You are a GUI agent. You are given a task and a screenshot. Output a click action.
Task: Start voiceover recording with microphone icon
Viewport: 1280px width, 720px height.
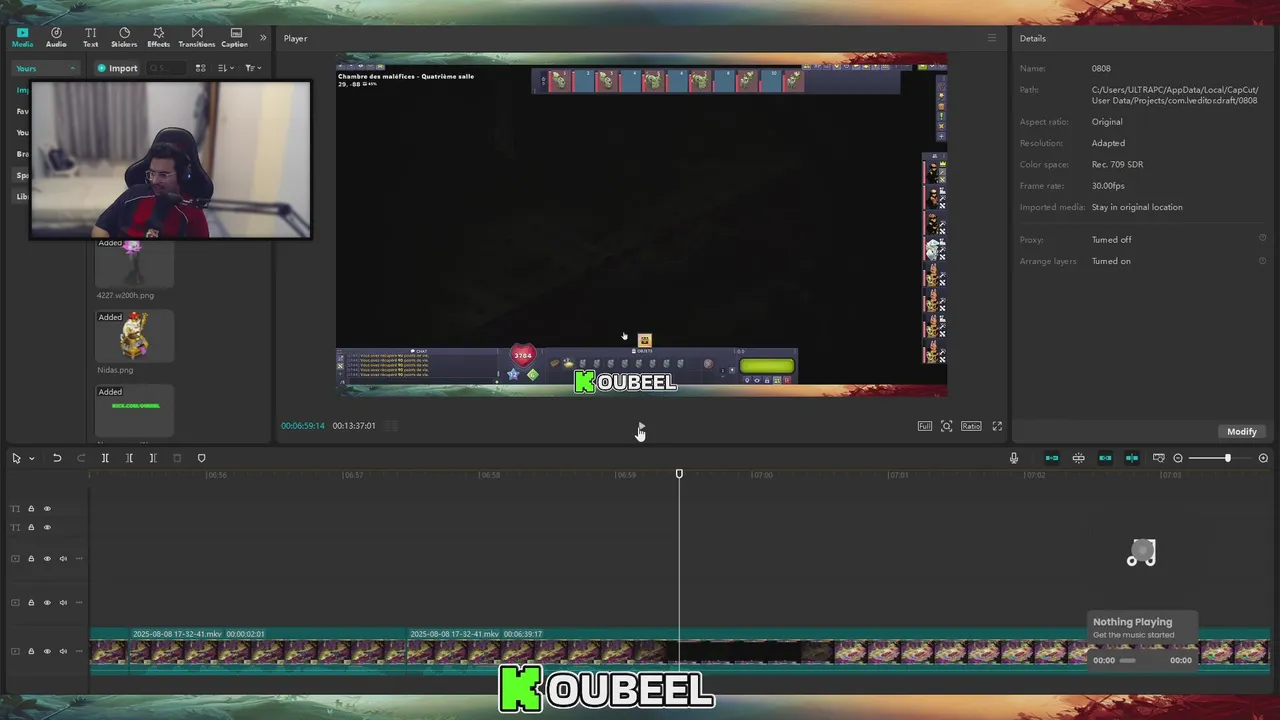(1014, 458)
